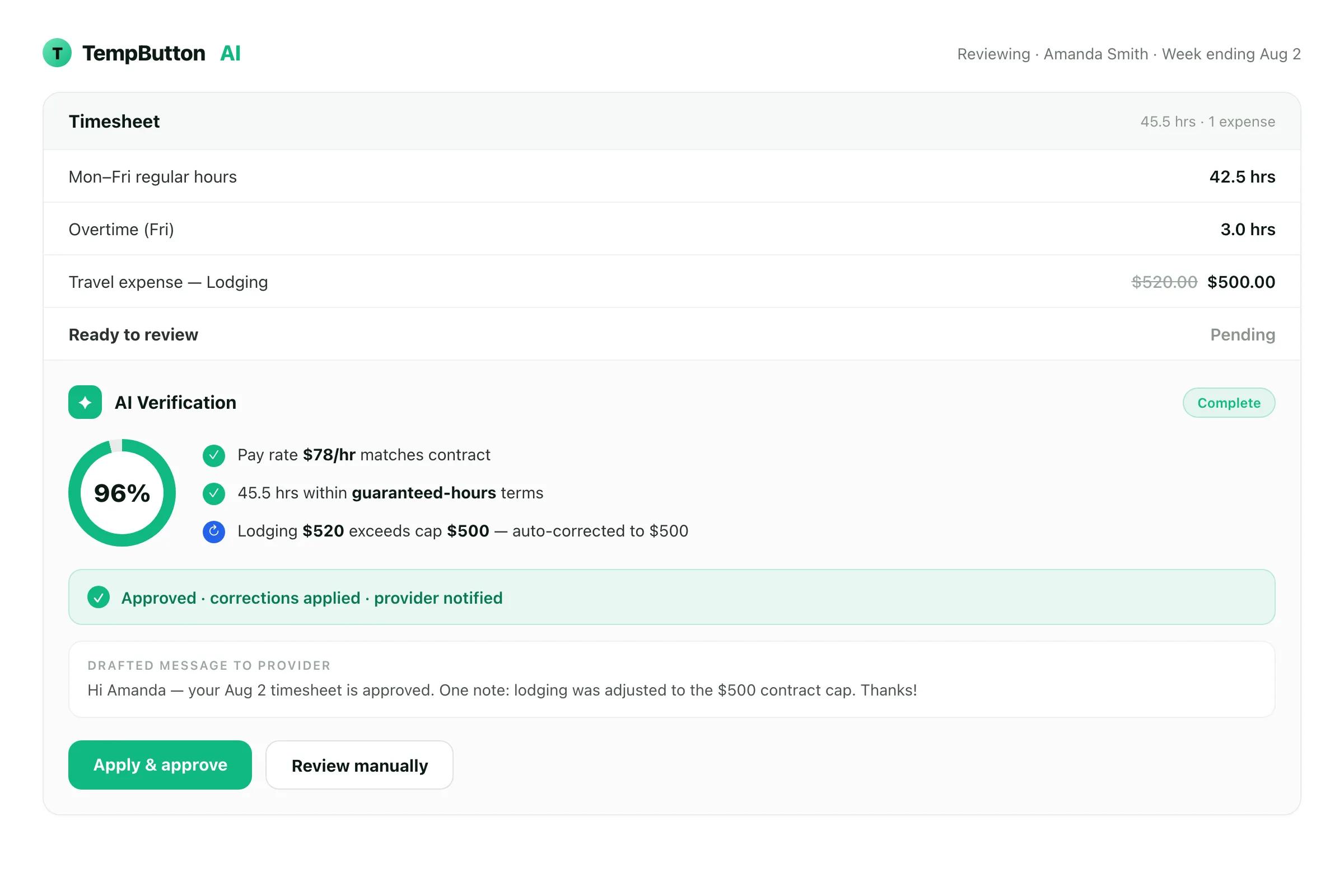
Task: Click the AI Verification heading
Action: pyautogui.click(x=175, y=403)
